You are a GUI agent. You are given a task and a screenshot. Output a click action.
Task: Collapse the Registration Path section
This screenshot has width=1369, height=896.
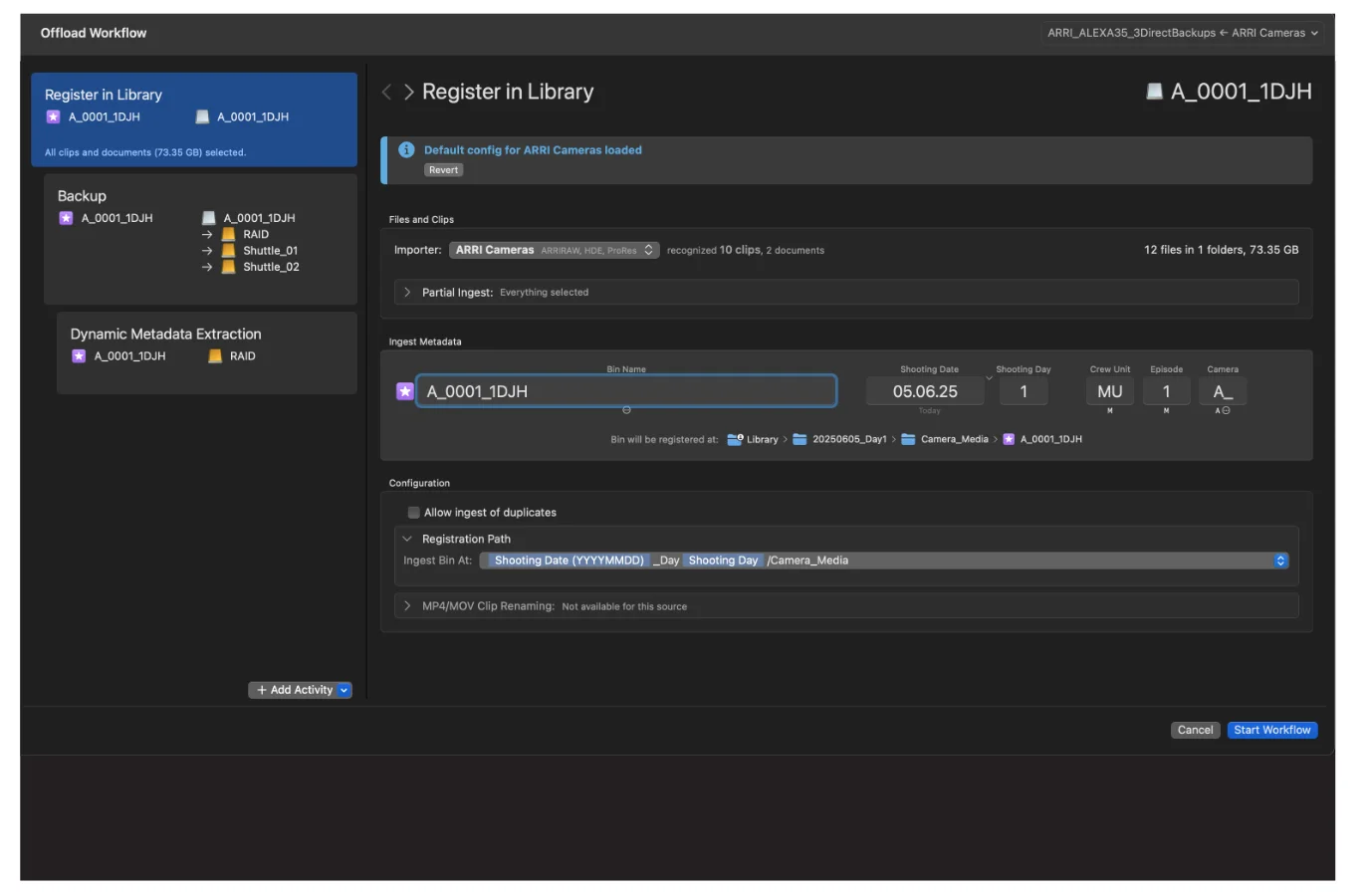407,539
